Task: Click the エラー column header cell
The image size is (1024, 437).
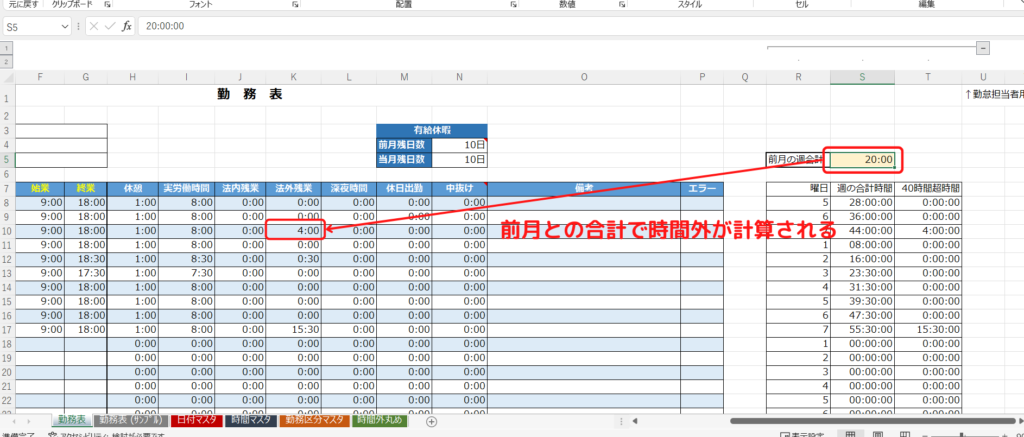Action: [702, 188]
